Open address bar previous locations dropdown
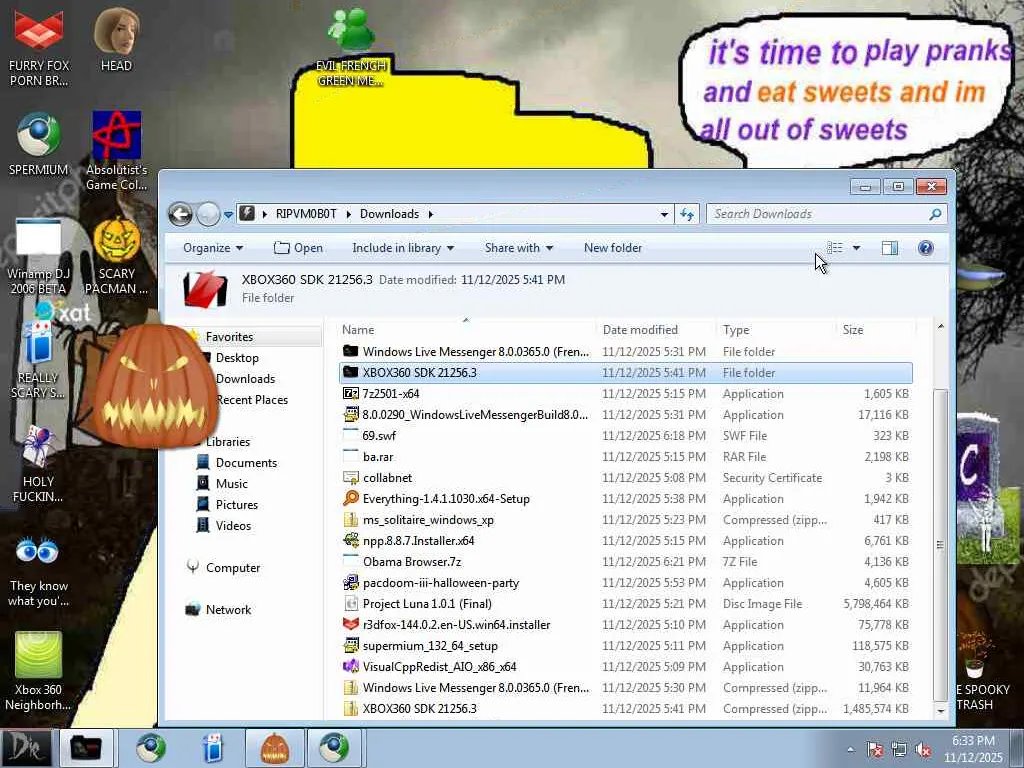1024x768 pixels. [x=664, y=214]
